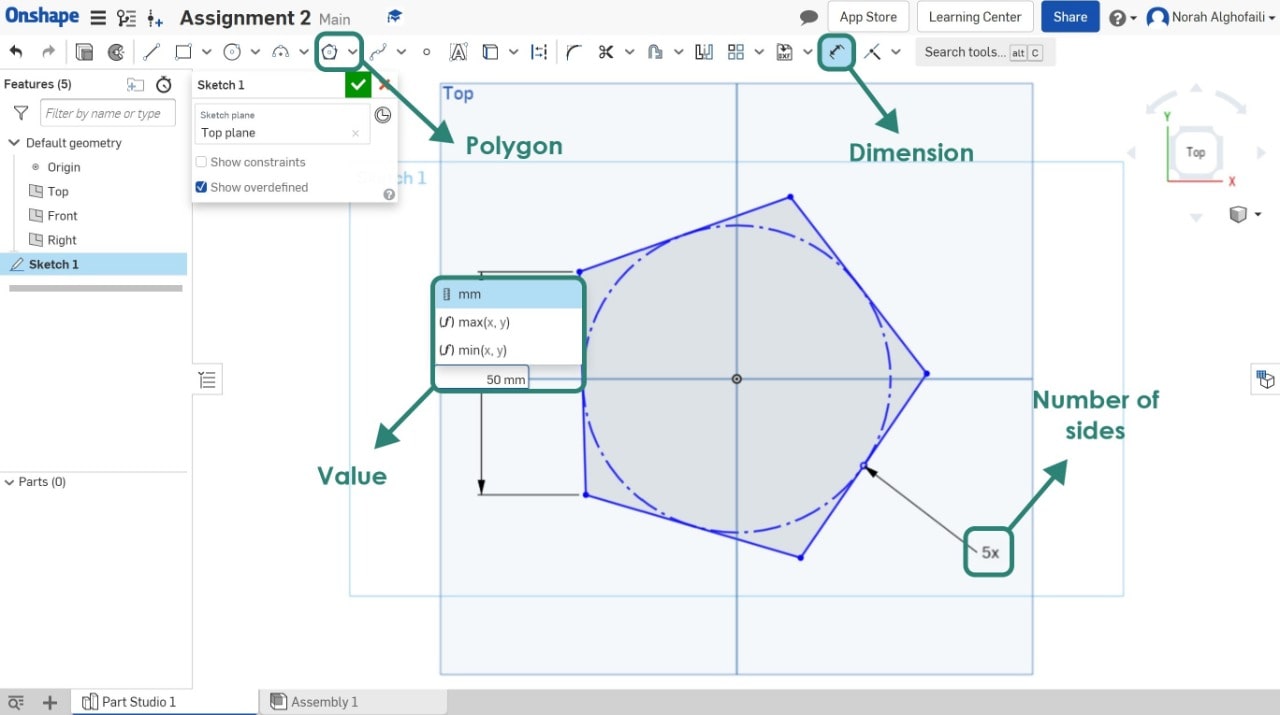Choose the max(x, y) function suggestion
1280x715 pixels.
[x=510, y=322]
